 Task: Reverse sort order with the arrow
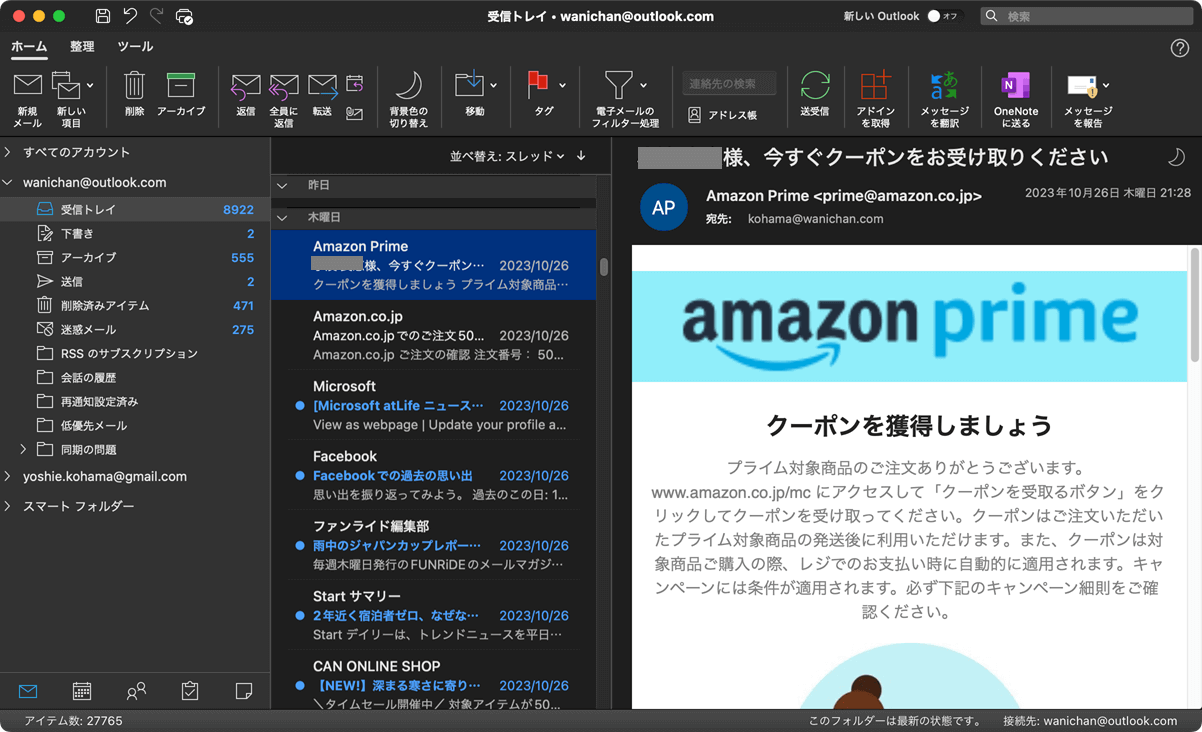pos(581,156)
